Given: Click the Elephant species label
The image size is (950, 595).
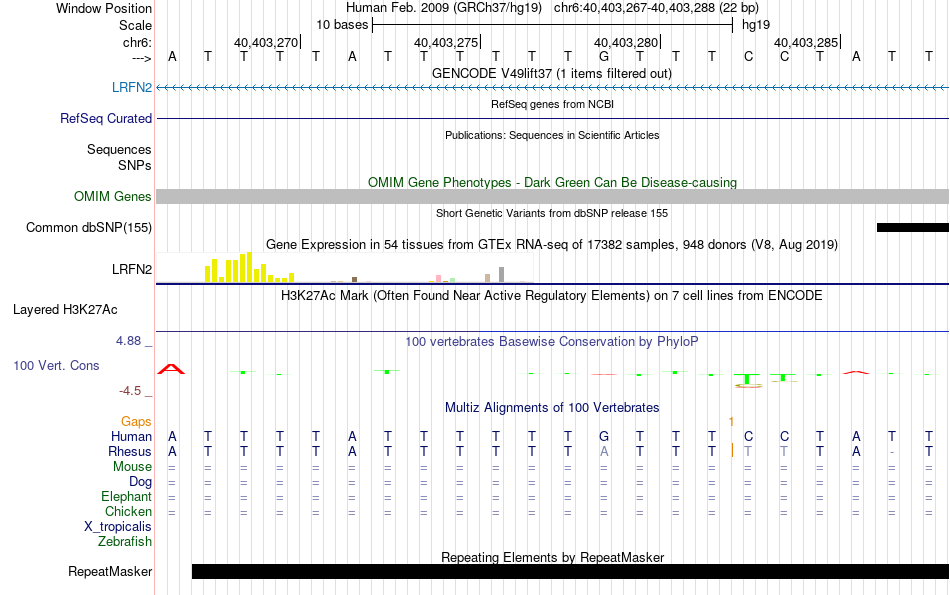Looking at the screenshot, I should pyautogui.click(x=126, y=496).
